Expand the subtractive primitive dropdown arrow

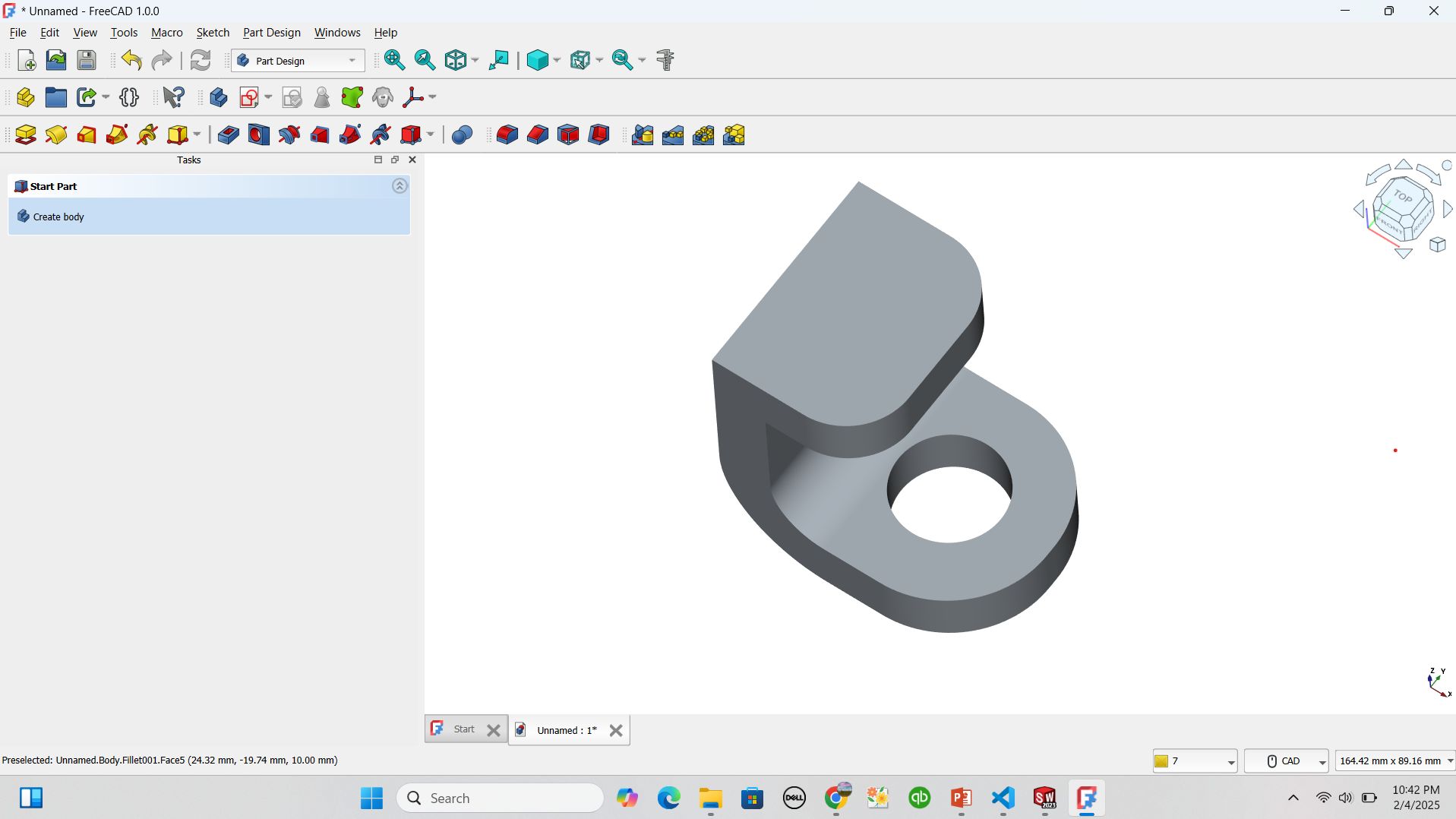pos(430,135)
